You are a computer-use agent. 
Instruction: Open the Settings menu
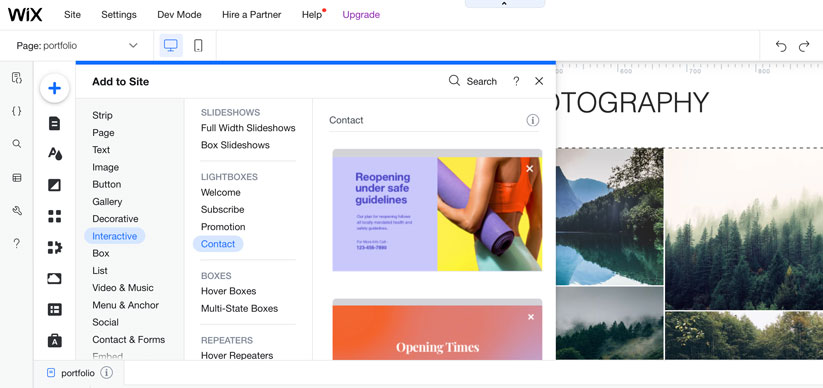(x=119, y=15)
